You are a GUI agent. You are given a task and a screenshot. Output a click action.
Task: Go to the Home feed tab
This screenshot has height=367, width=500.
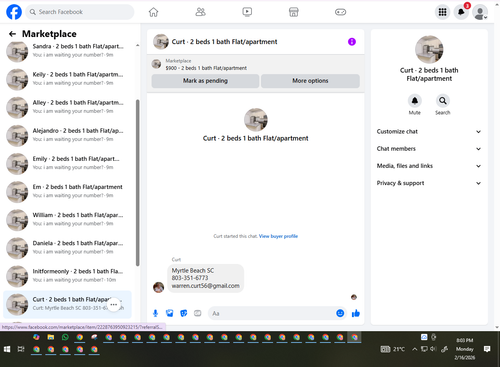point(153,12)
